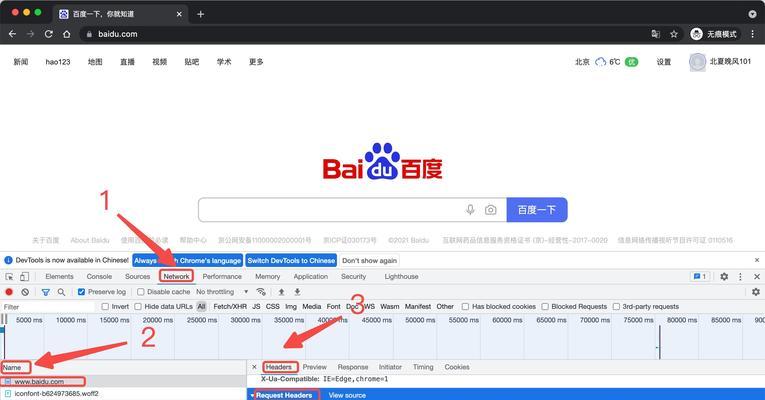Stop recording network log red button
Viewport: 765px width, 400px height.
(9, 292)
